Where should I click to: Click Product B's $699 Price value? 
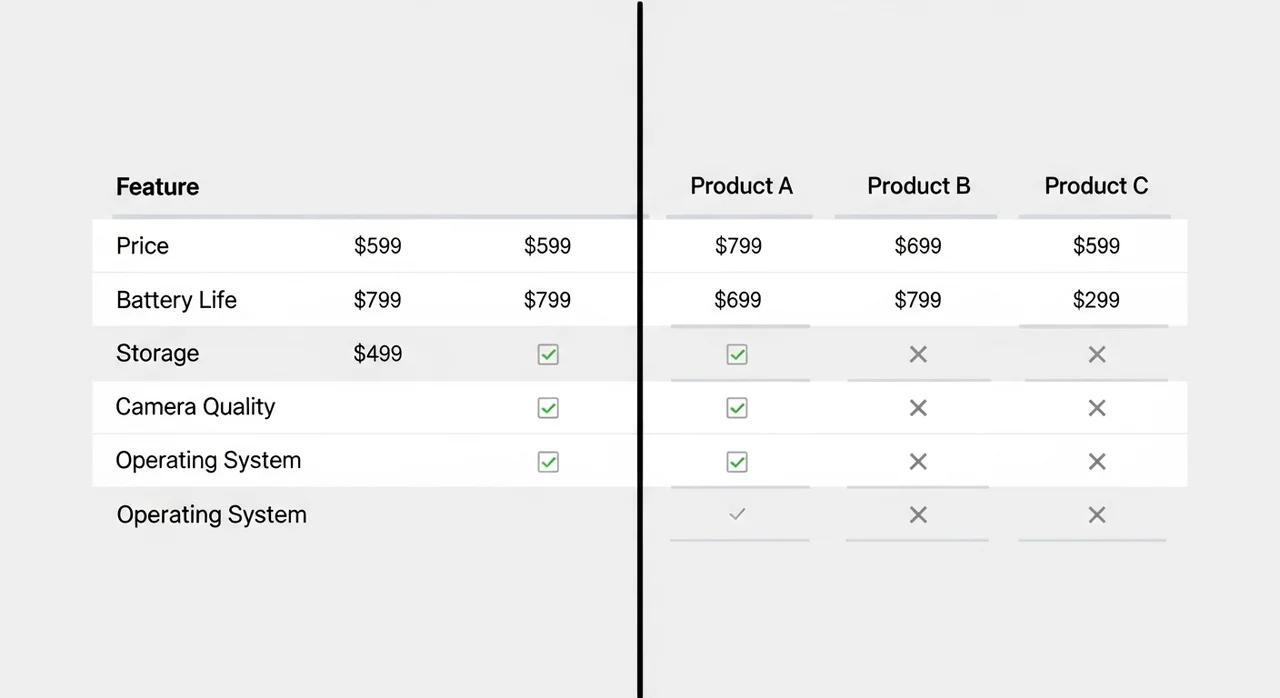point(918,246)
